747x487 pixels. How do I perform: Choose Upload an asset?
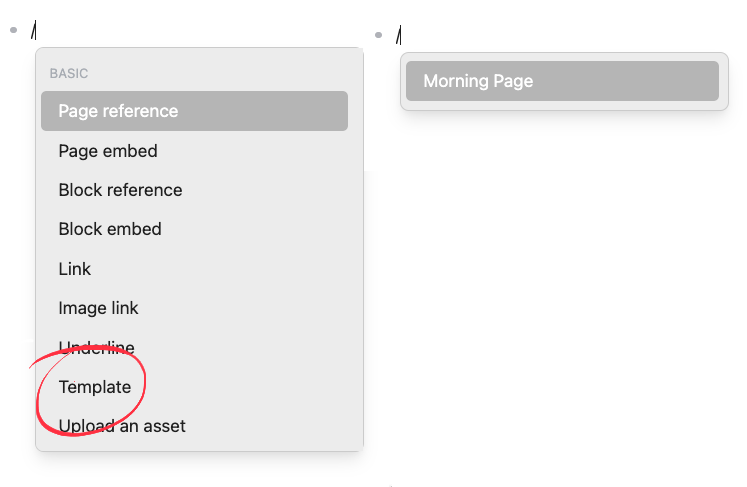(x=122, y=426)
